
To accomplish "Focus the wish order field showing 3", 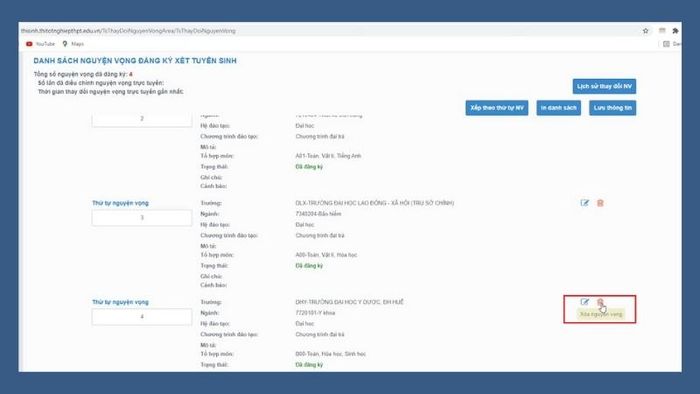I will point(142,218).
